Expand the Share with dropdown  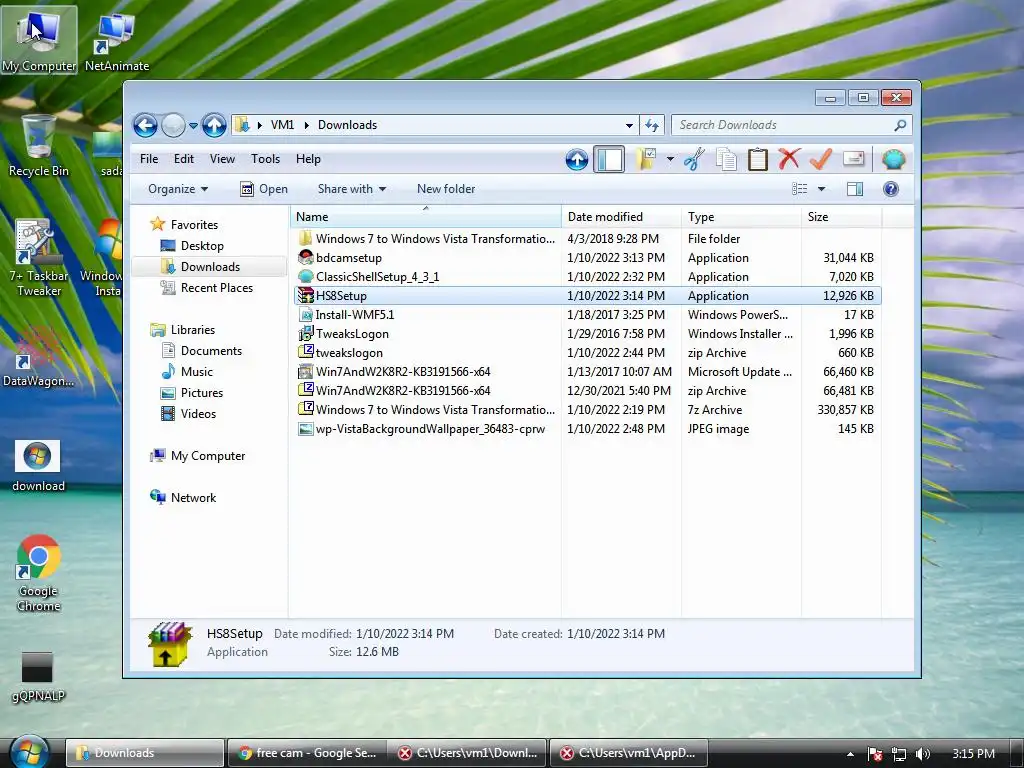(x=351, y=189)
